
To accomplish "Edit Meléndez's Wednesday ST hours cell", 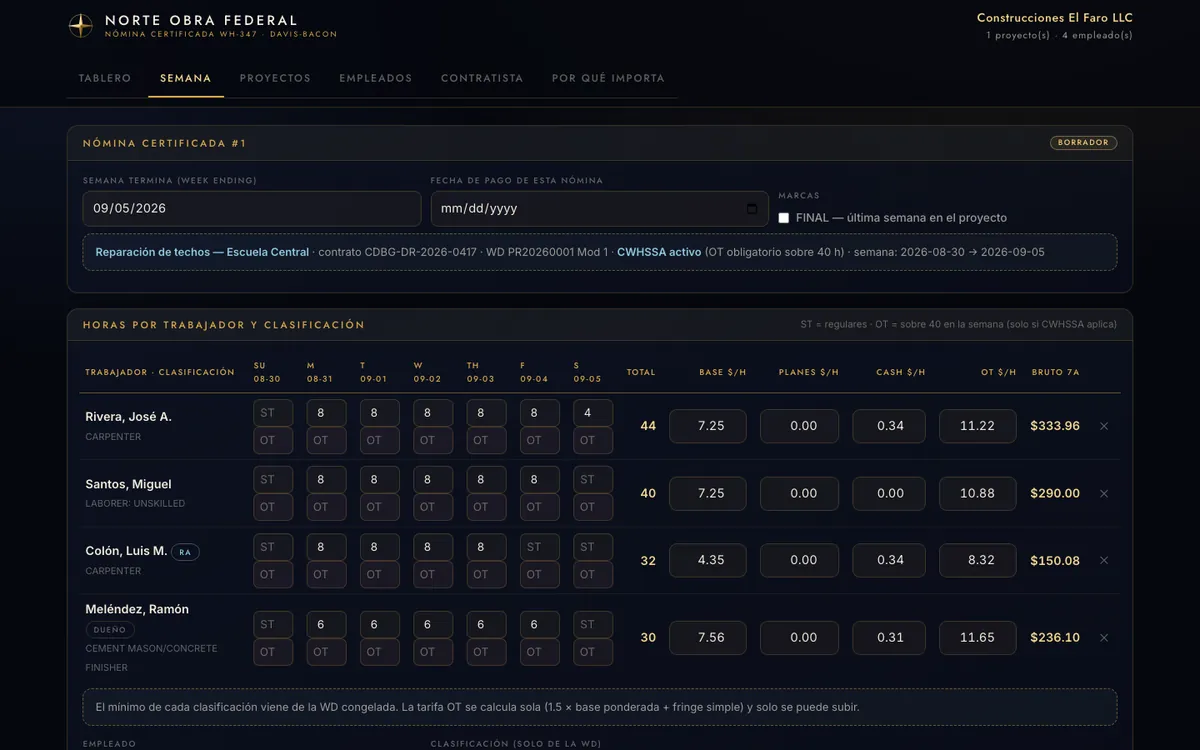I will (x=433, y=625).
